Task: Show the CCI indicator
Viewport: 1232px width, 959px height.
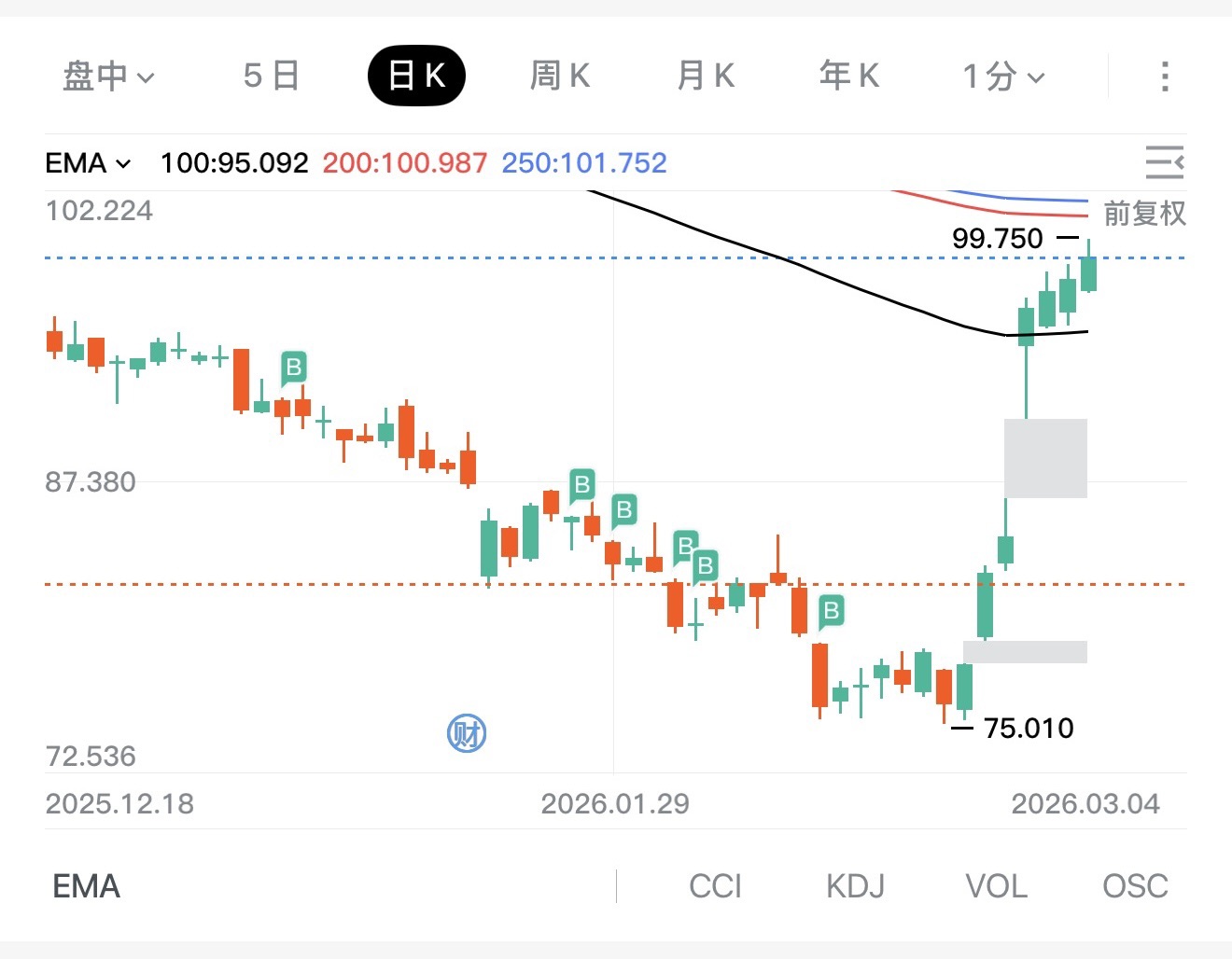Action: pyautogui.click(x=715, y=886)
